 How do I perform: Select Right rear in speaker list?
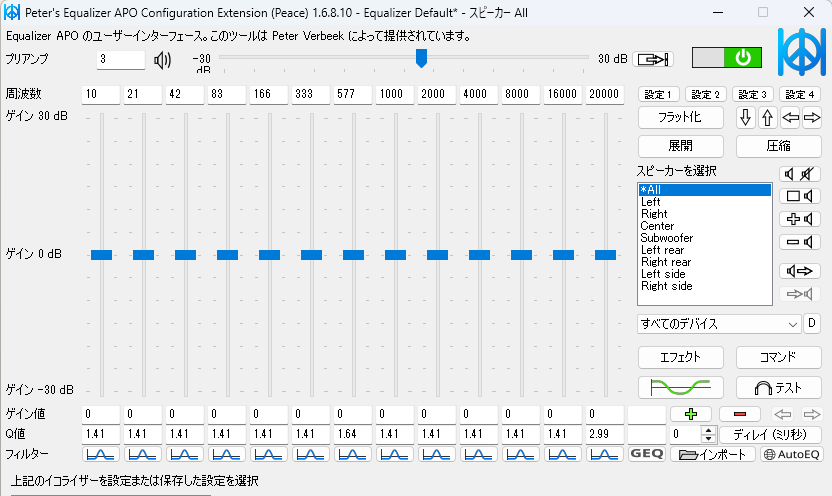(704, 262)
